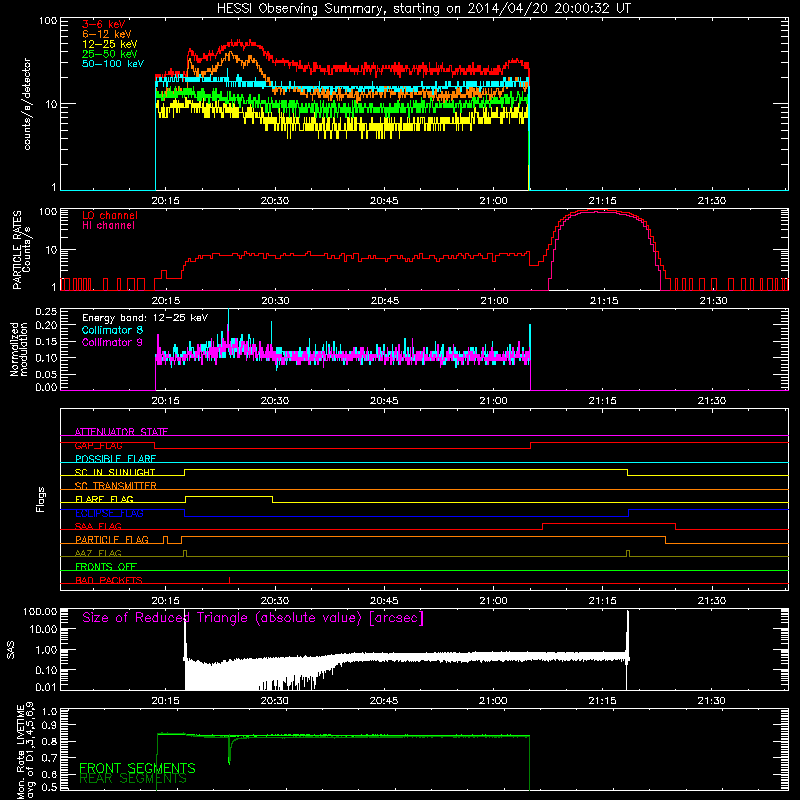Select the Collimator 8 legend entry
The image size is (800, 800).
112,330
